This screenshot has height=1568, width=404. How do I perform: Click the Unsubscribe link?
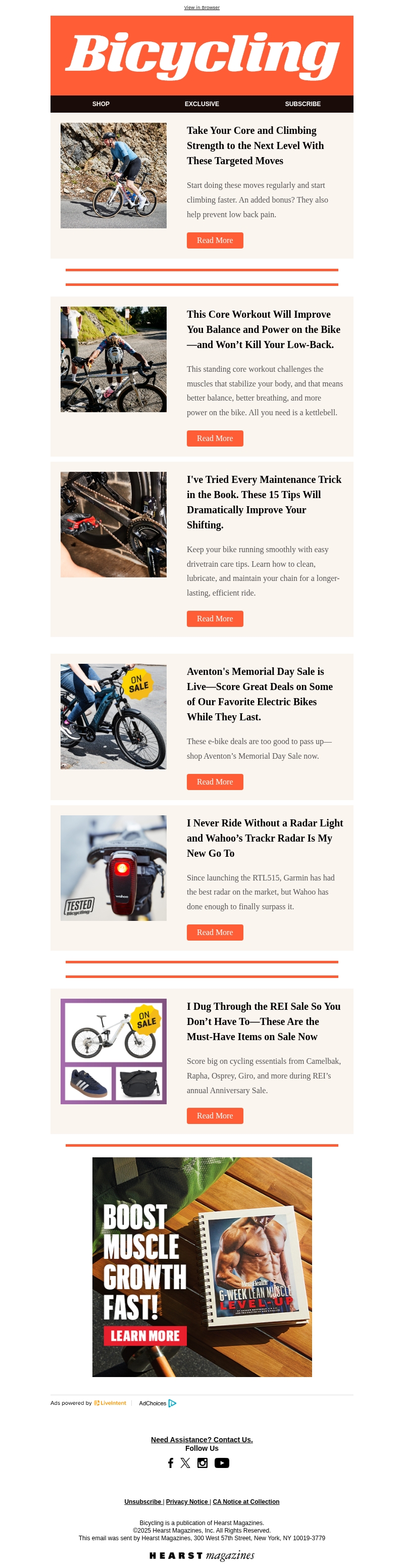(x=142, y=1502)
